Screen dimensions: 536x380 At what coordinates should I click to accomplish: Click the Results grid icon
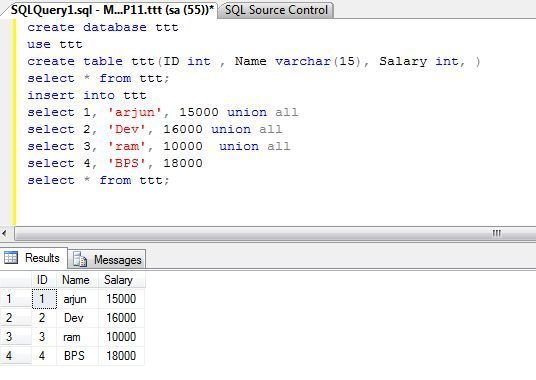(x=11, y=258)
